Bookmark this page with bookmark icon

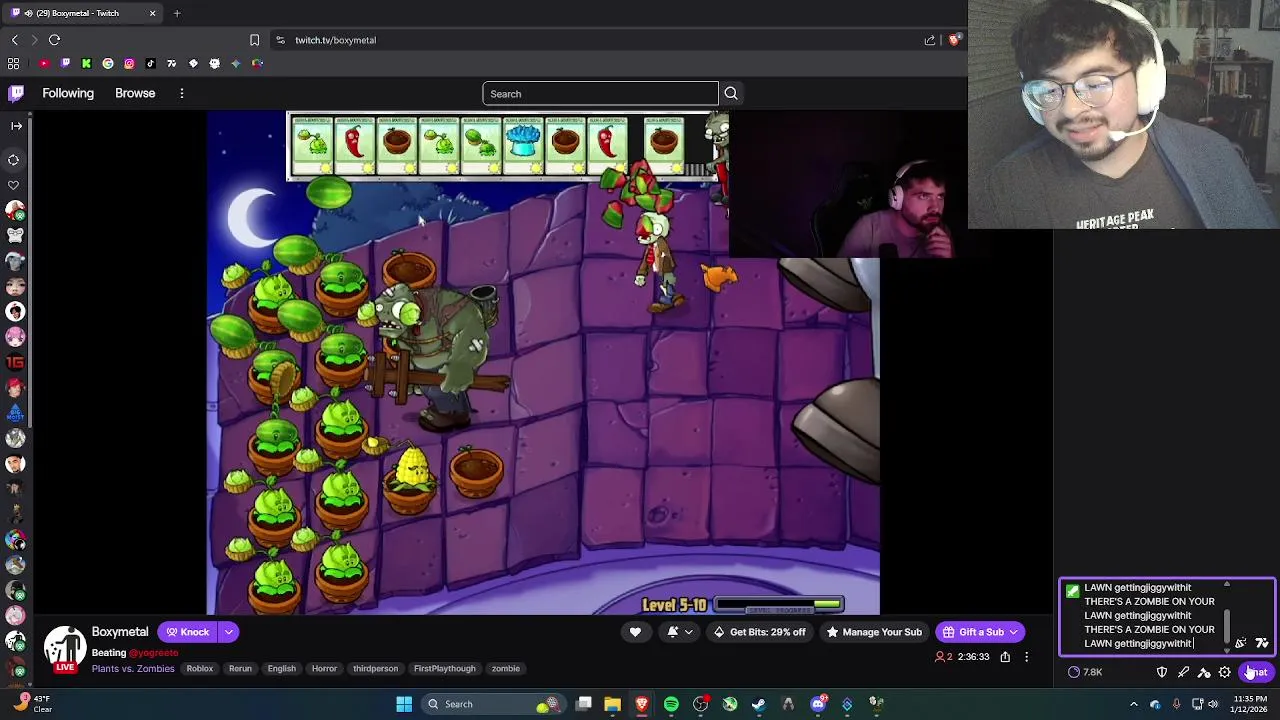(x=254, y=40)
